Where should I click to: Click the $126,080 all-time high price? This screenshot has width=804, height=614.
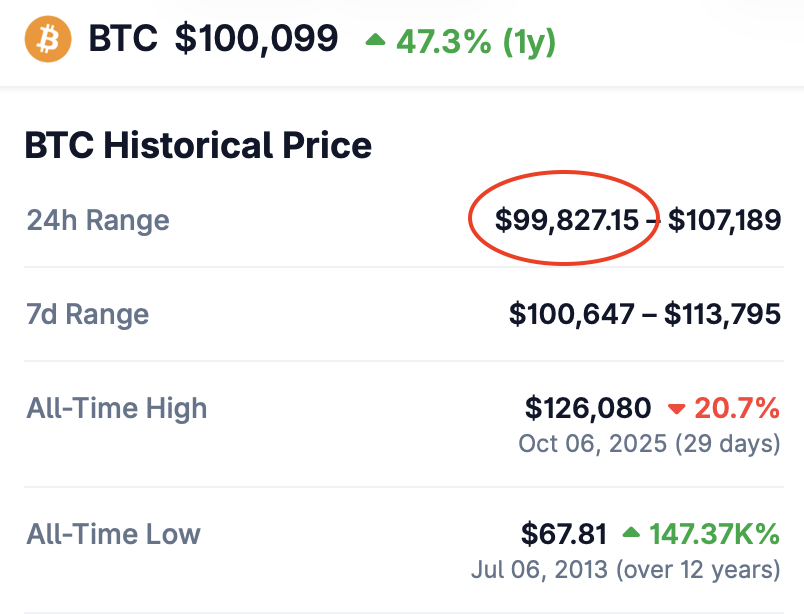[588, 408]
